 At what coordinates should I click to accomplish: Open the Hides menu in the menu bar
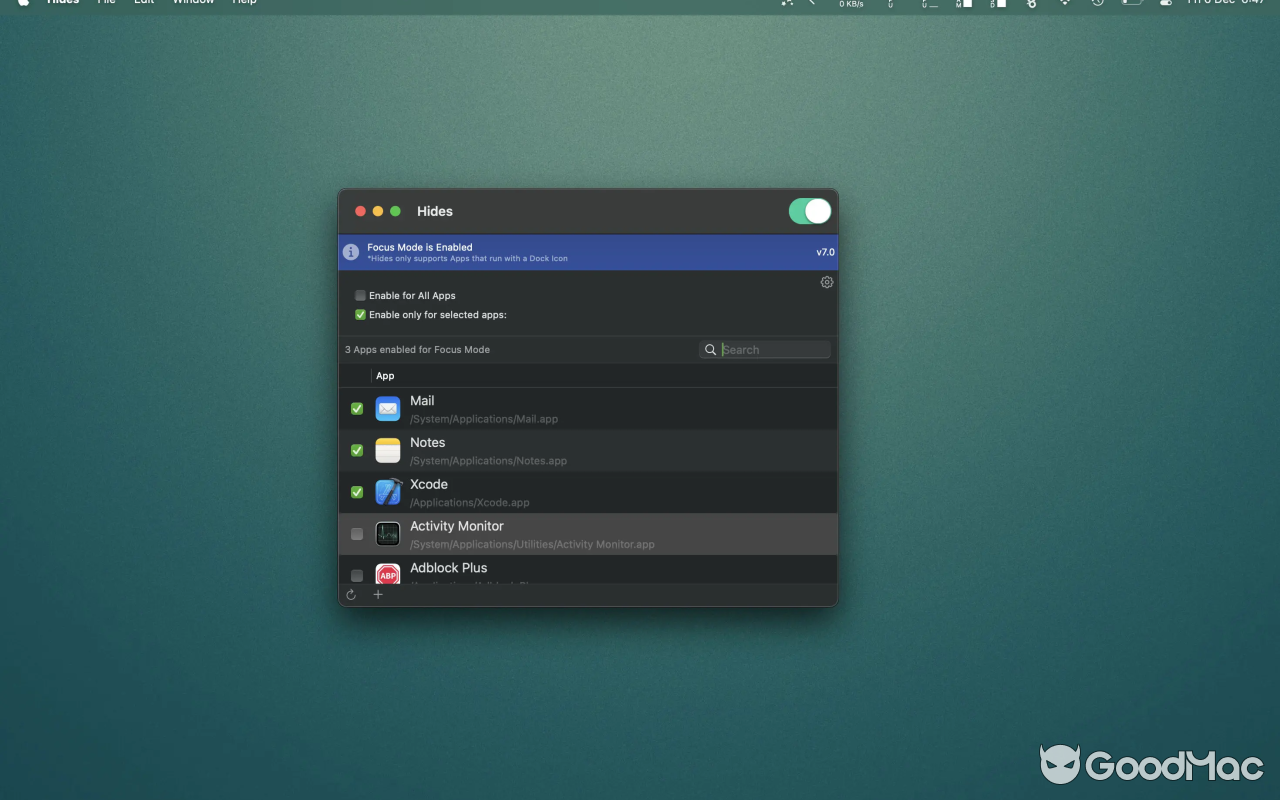pos(62,3)
